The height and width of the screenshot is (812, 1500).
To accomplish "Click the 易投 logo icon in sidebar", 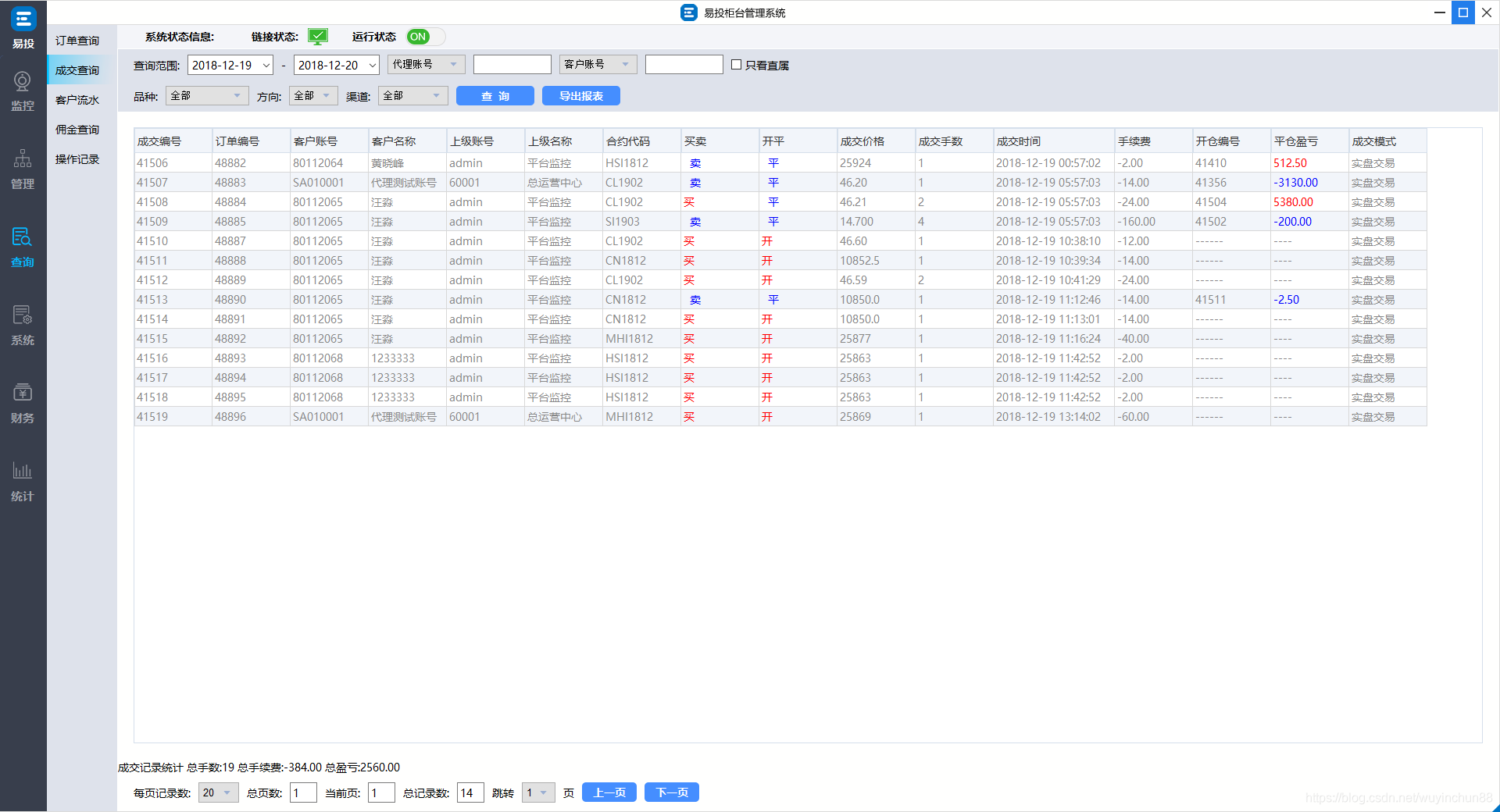I will click(23, 19).
